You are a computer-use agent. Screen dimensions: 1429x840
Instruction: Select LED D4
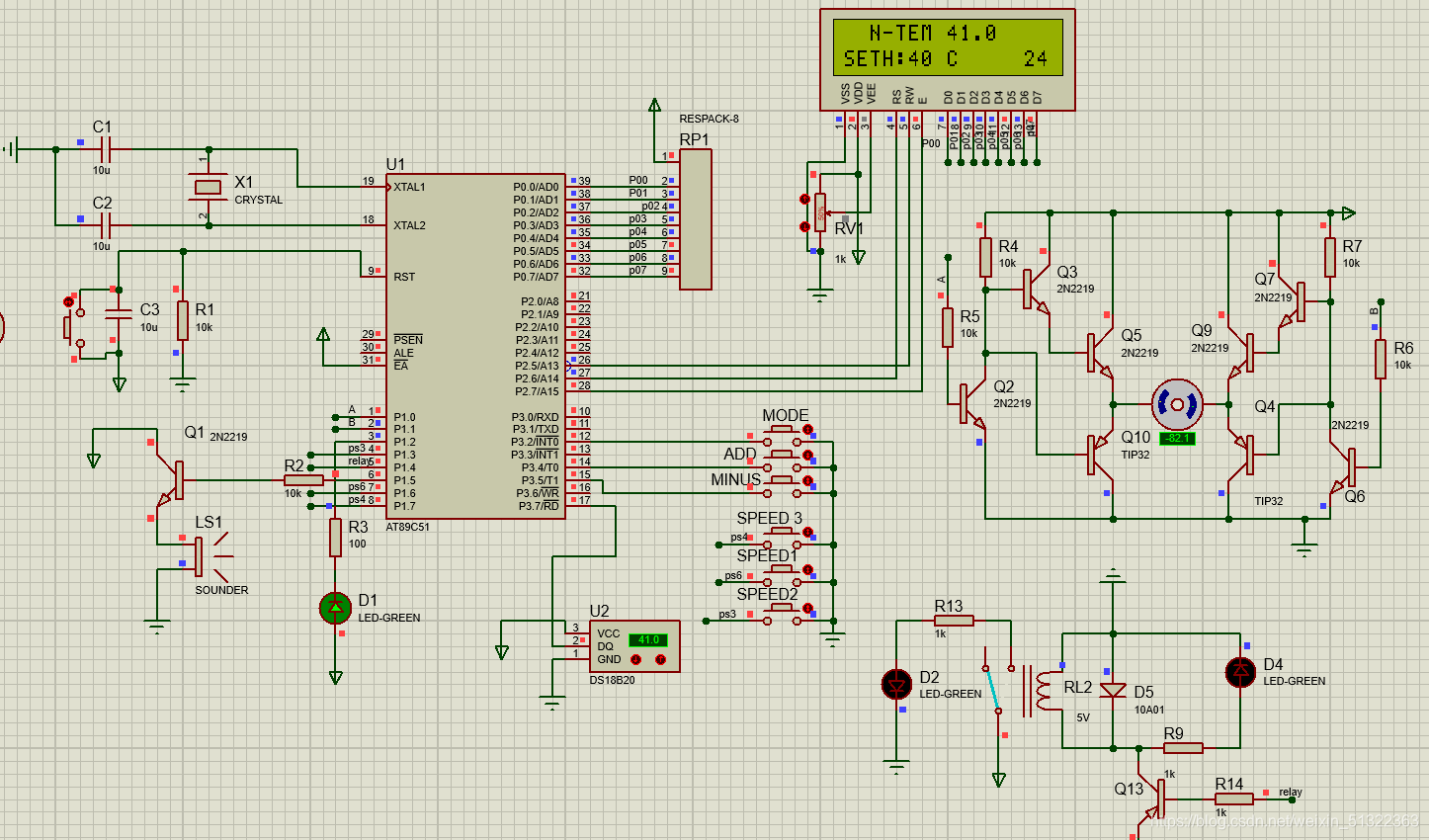pos(1240,672)
